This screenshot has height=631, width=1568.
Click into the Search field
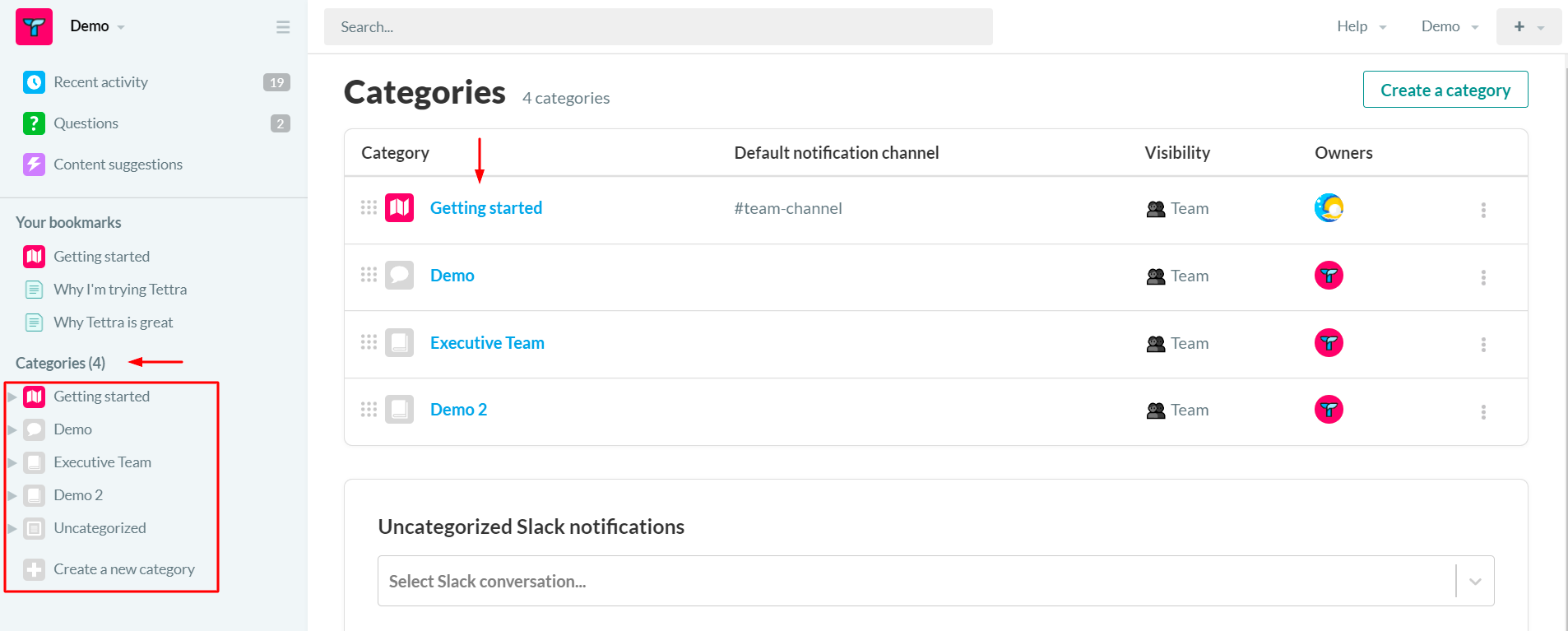pyautogui.click(x=658, y=27)
